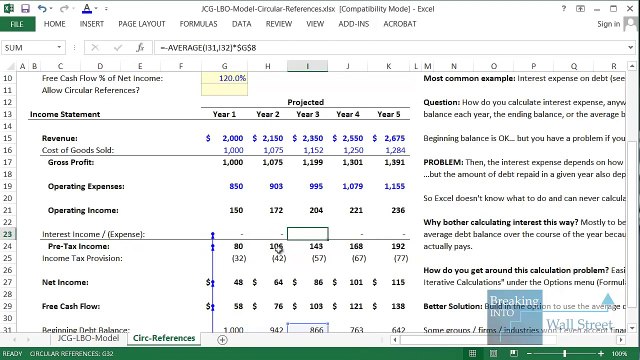The height and width of the screenshot is (360, 640).
Task: Open Insert Function fx dialog
Action: point(140,48)
